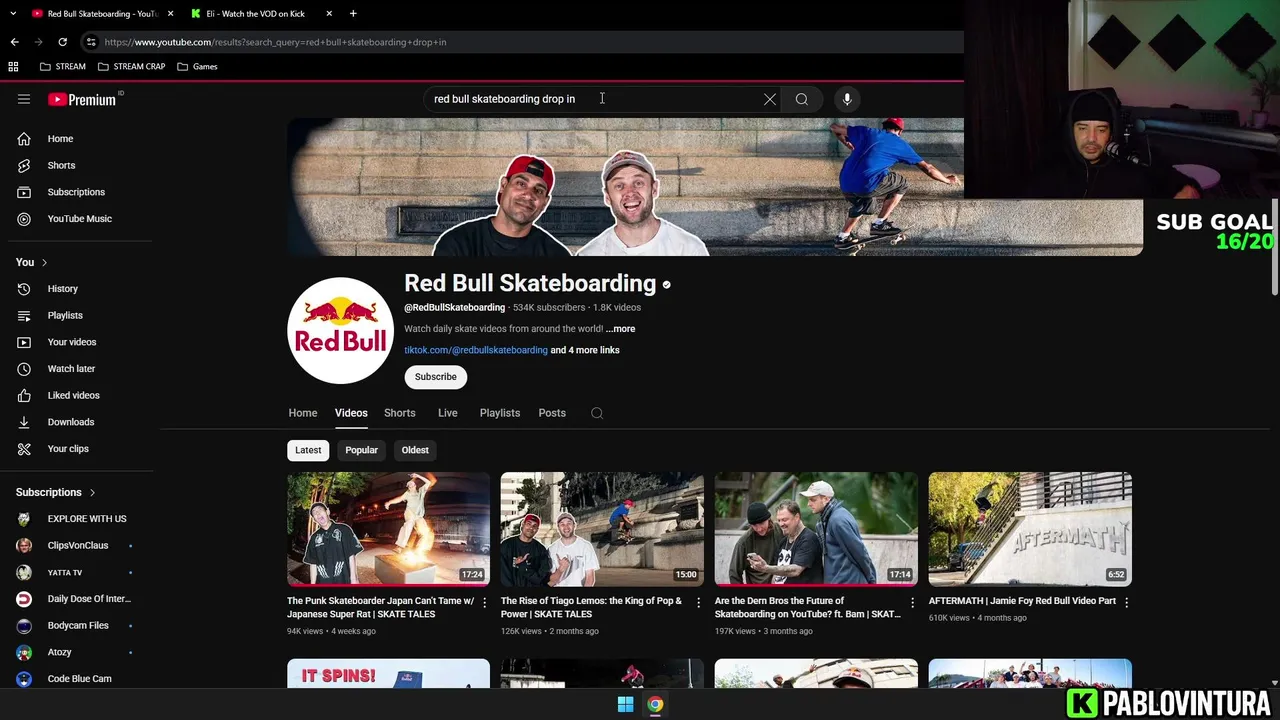The width and height of the screenshot is (1280, 720).
Task: Select the Oldest filter chip
Action: pos(415,450)
